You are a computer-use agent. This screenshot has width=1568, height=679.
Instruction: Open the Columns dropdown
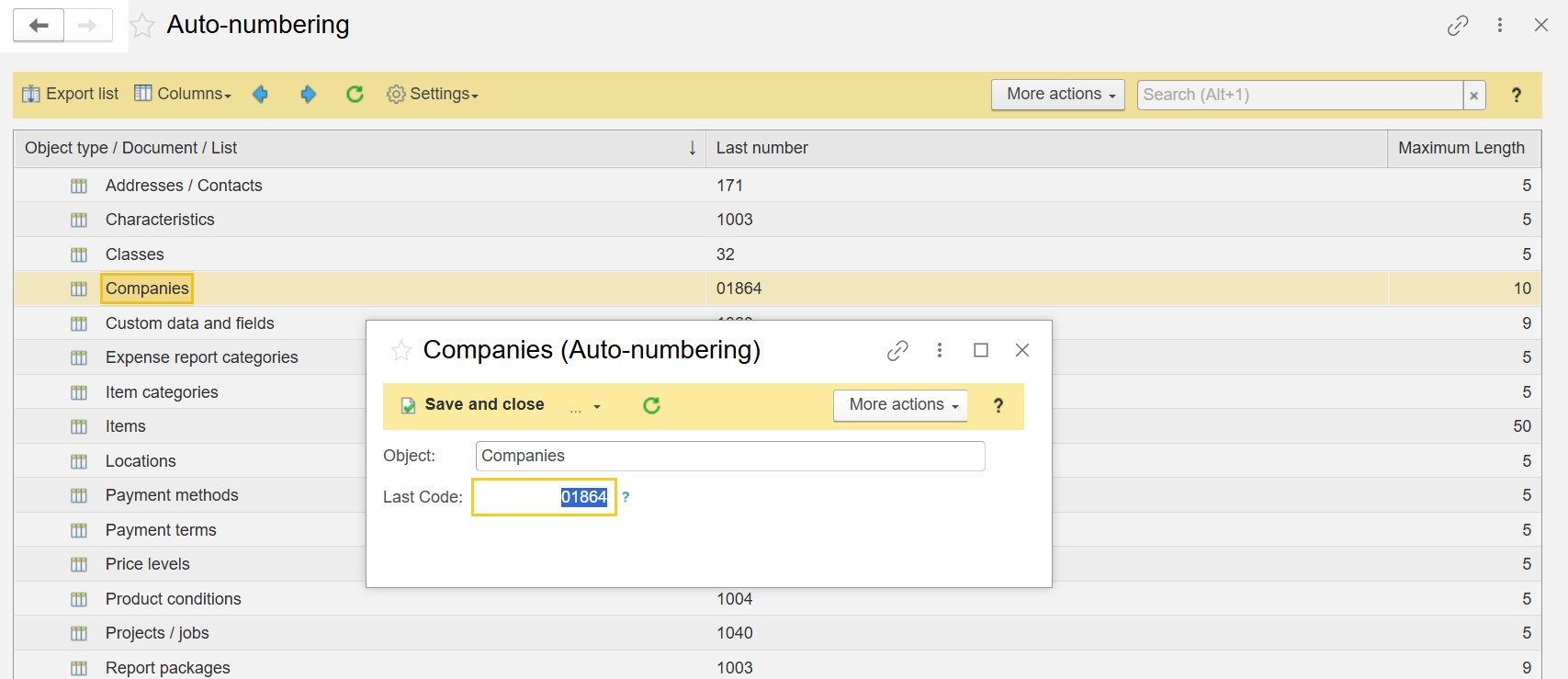pyautogui.click(x=183, y=95)
